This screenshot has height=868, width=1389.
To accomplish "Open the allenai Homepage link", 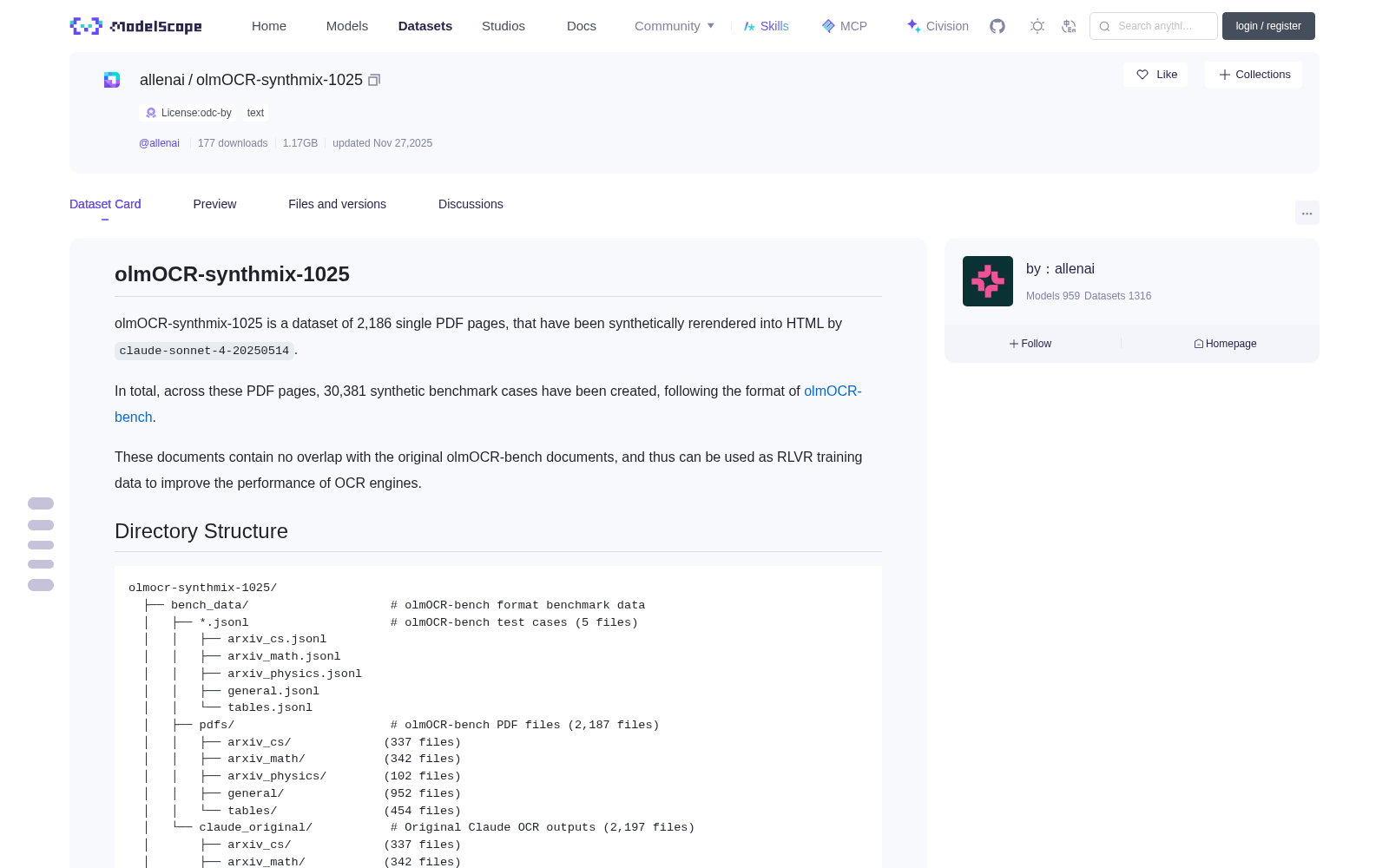I will (x=1225, y=344).
